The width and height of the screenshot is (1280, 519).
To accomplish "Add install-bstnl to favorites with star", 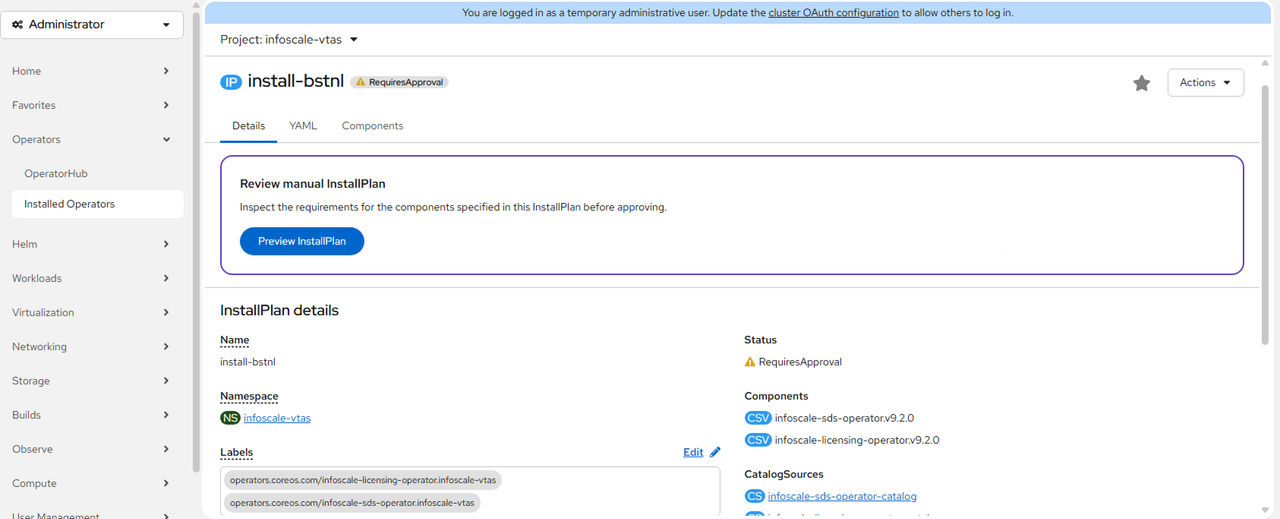I will (1141, 83).
